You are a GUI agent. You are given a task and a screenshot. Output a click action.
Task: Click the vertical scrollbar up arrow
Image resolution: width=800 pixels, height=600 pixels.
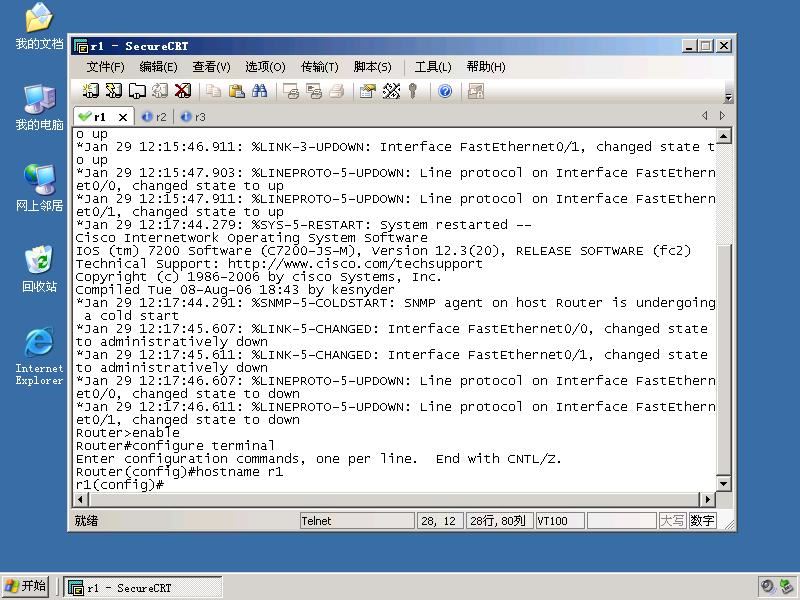coord(723,136)
